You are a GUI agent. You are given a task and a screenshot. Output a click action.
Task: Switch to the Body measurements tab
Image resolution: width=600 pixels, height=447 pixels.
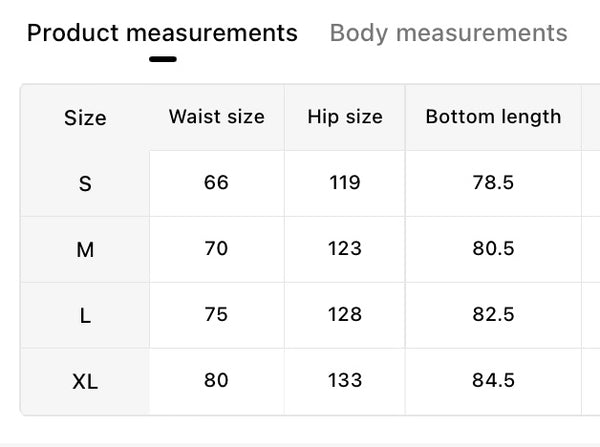pos(448,33)
